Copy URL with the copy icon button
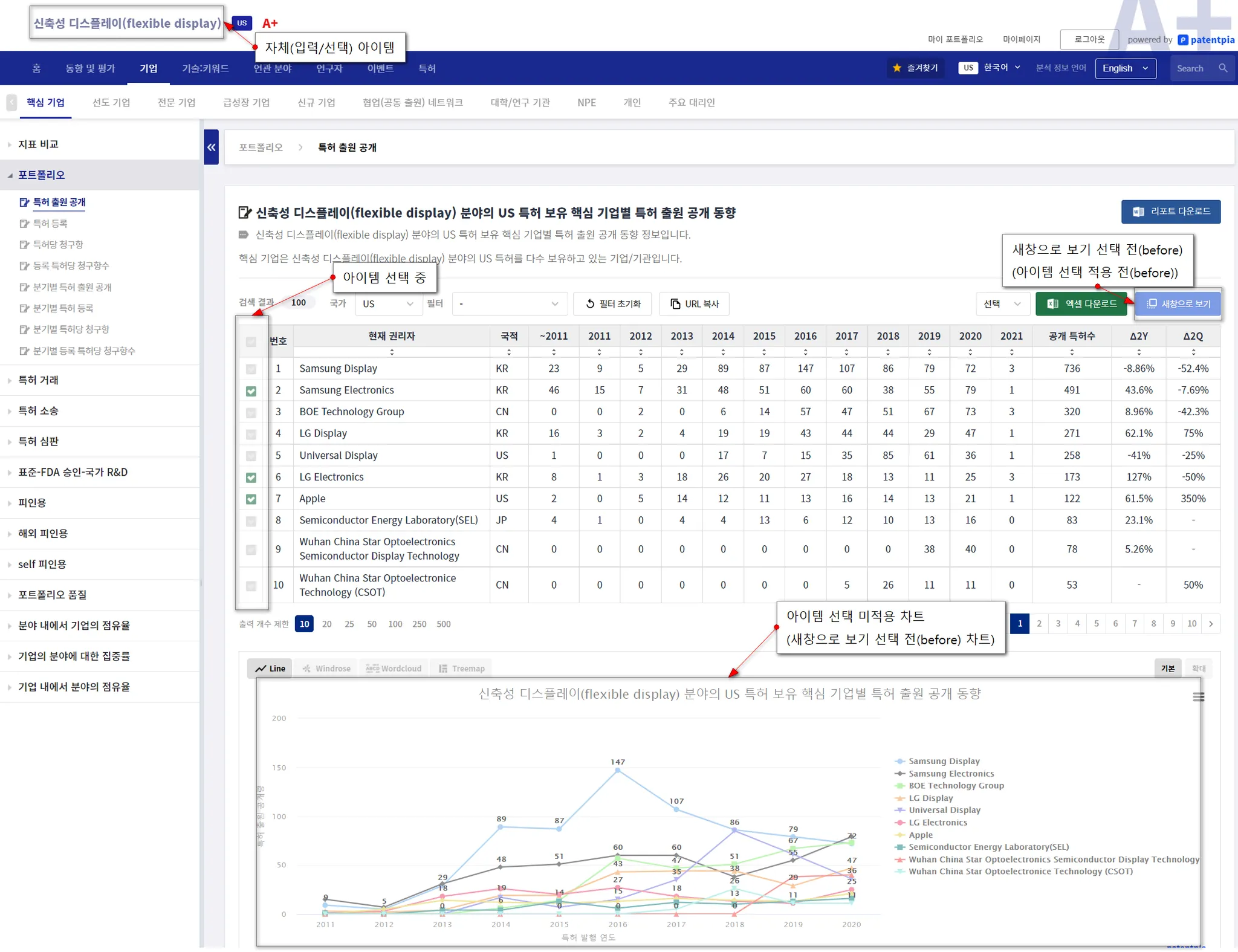Image resolution: width=1238 pixels, height=952 pixels. click(x=695, y=304)
